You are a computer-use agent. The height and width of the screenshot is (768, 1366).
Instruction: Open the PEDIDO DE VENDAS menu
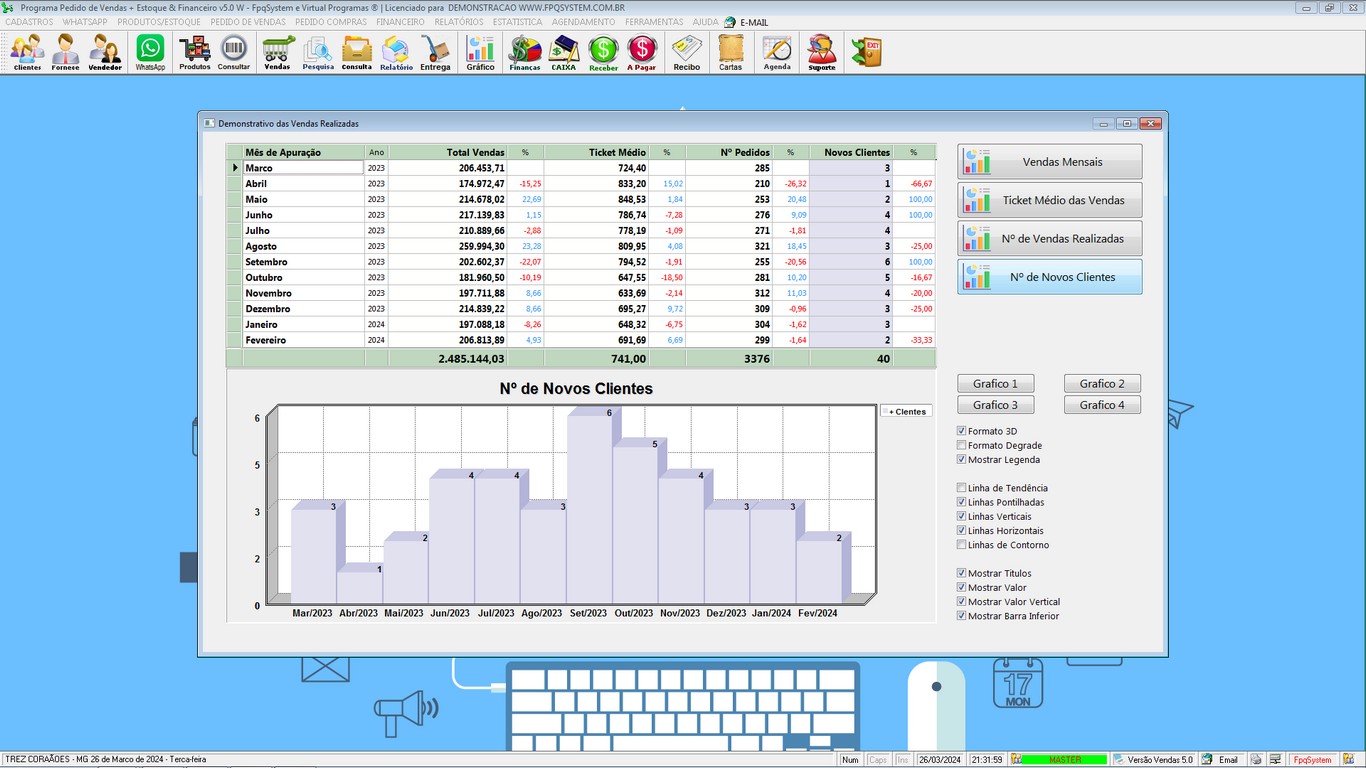click(x=248, y=22)
